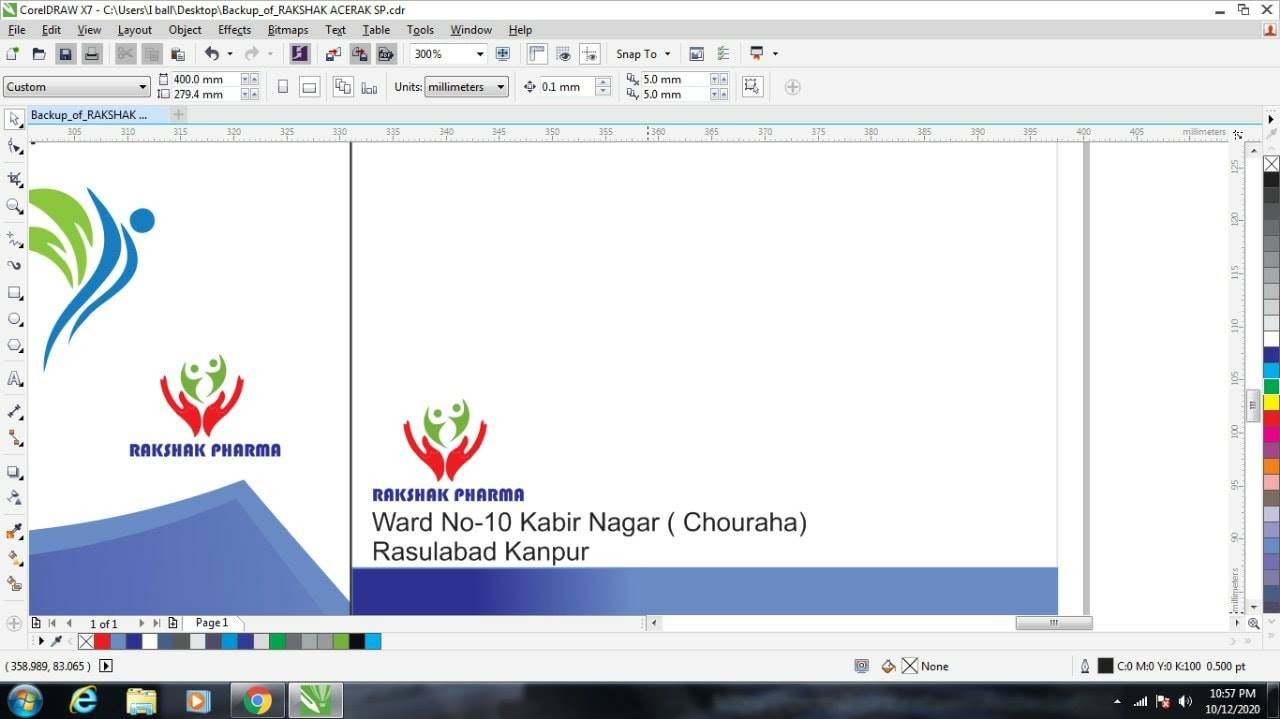The height and width of the screenshot is (719, 1280).
Task: Expand the status bar coordinates arrow
Action: pos(106,666)
